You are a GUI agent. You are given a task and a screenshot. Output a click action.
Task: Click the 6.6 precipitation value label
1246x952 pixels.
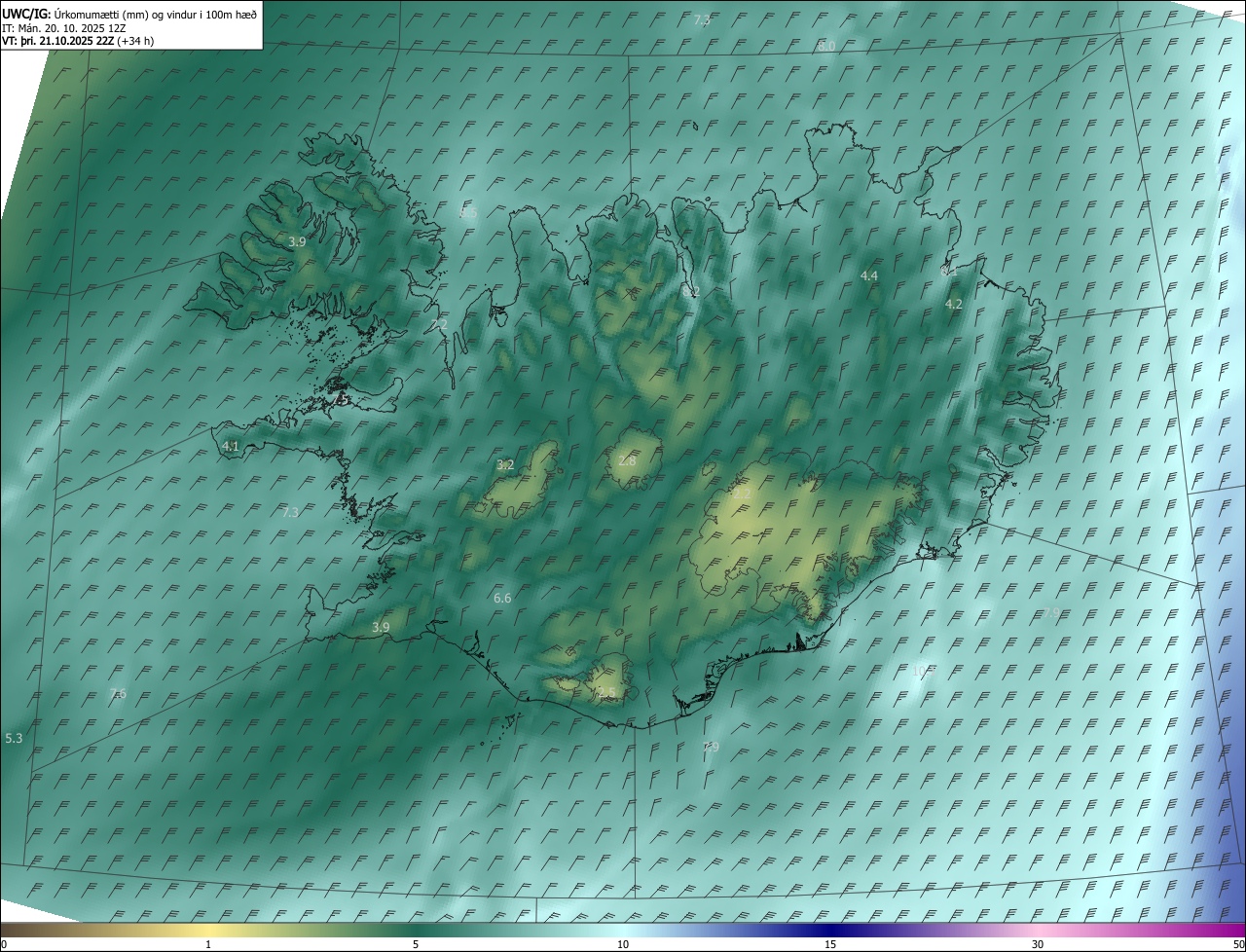[502, 599]
